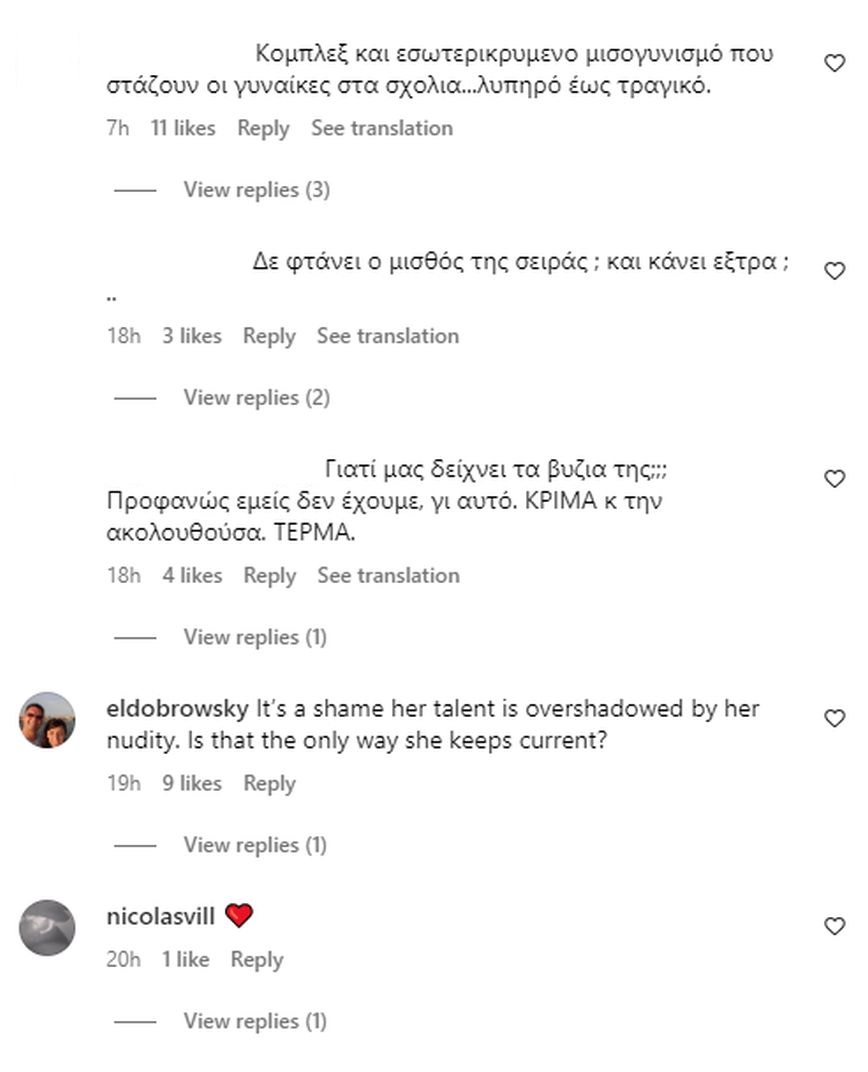Expand the 3 replies under the first comment
868x1072 pixels.
point(256,189)
